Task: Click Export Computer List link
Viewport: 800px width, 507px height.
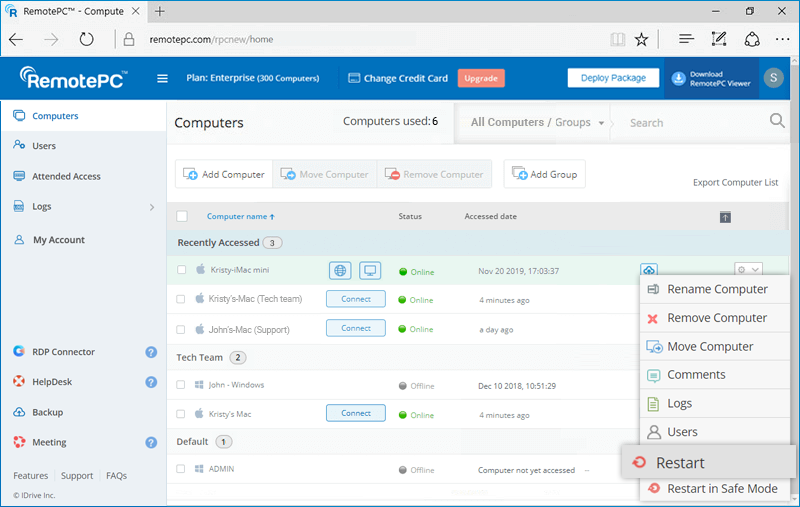Action: pos(735,183)
